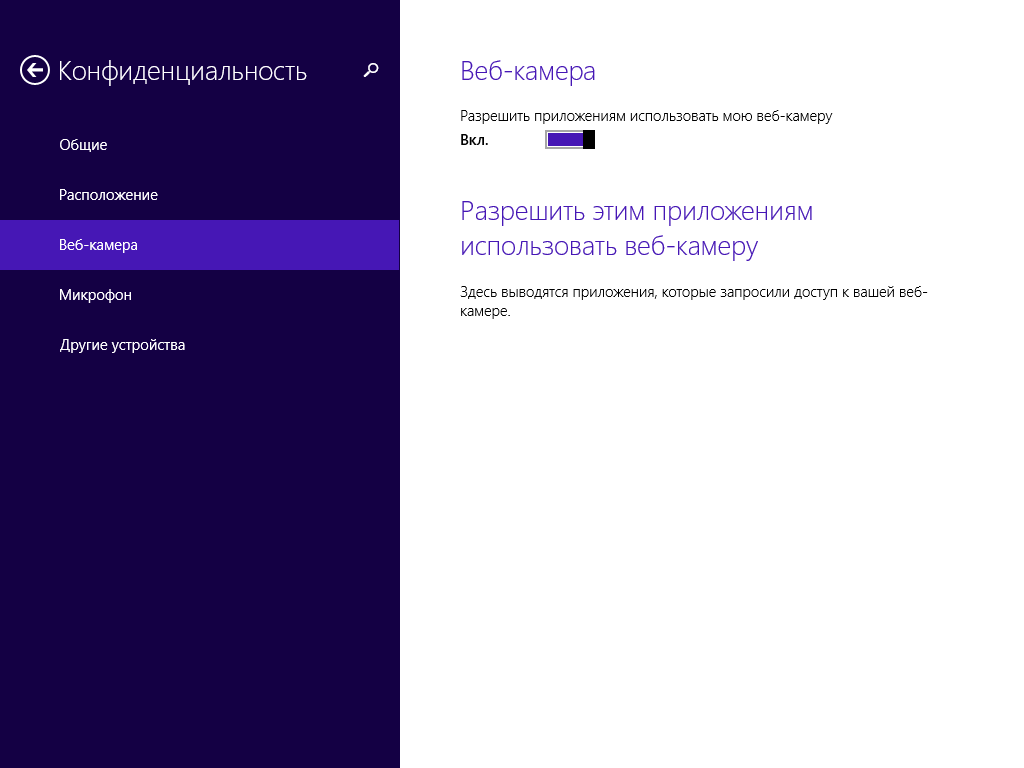Image resolution: width=1024 pixels, height=768 pixels.
Task: Open Другие устройства settings
Action: (122, 345)
